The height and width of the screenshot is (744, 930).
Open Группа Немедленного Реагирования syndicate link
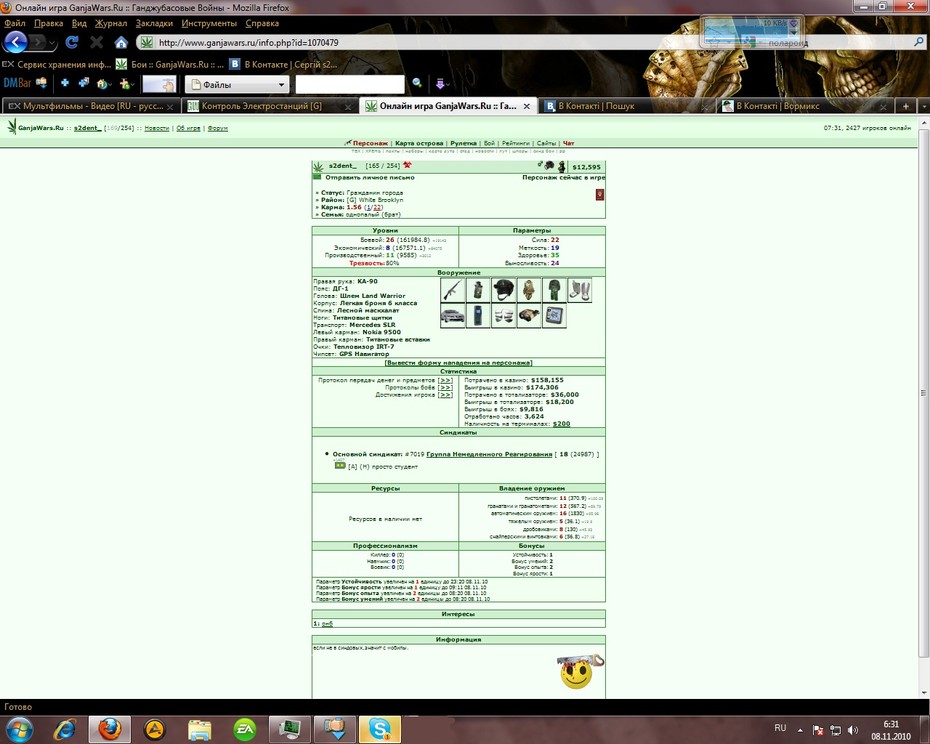pyautogui.click(x=489, y=454)
